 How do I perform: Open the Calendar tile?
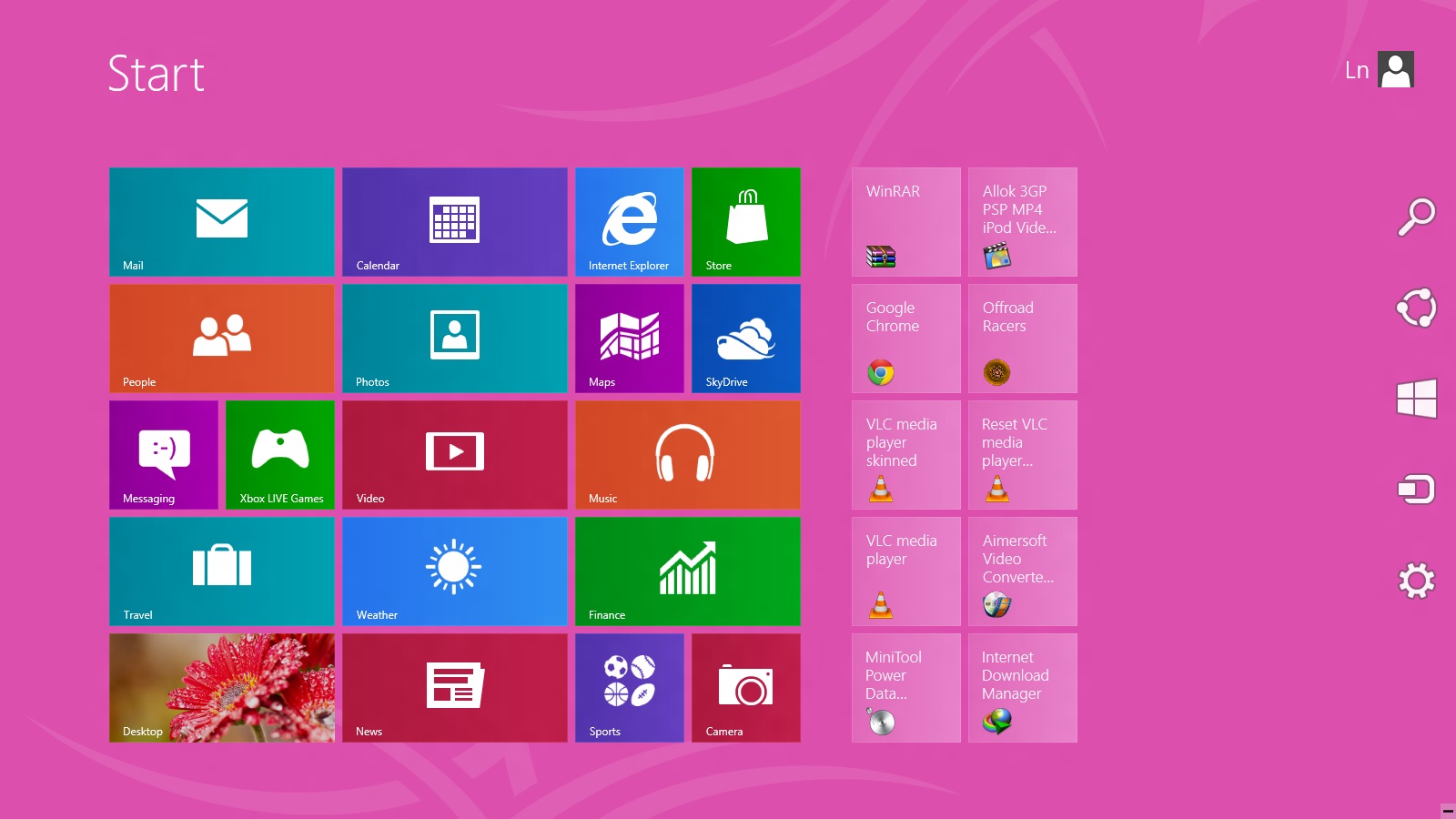pos(455,222)
